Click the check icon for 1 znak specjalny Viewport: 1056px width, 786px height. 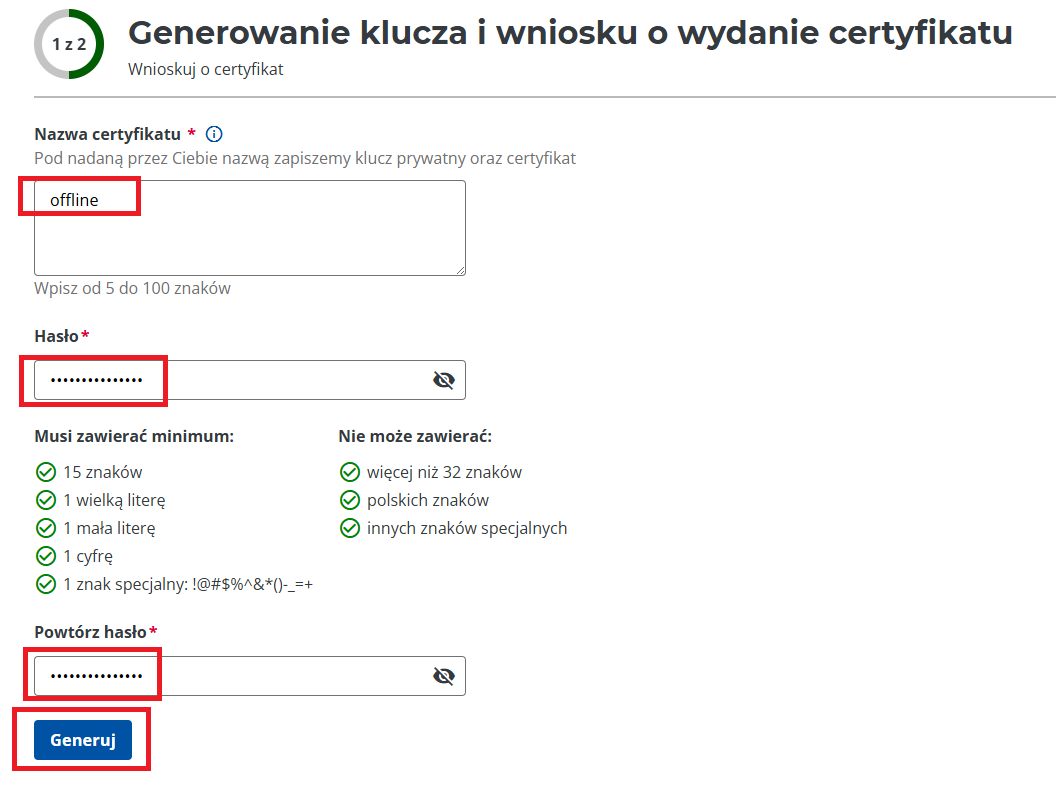point(45,584)
